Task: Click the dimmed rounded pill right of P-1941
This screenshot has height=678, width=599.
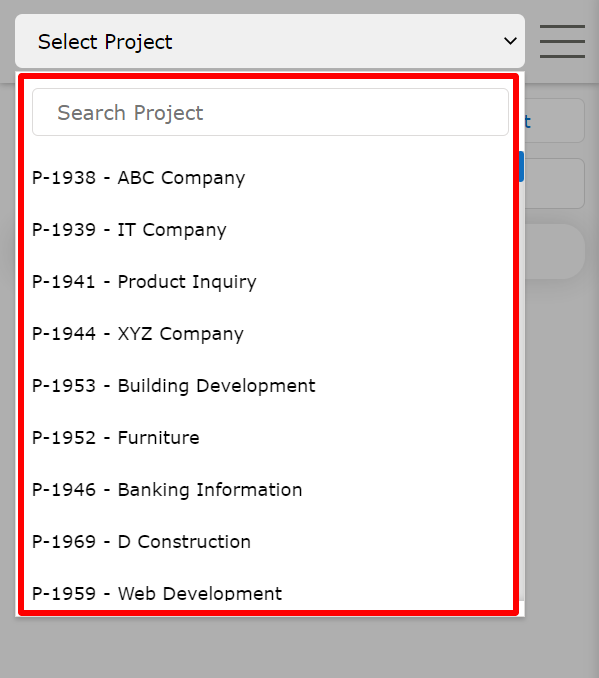Action: (555, 251)
